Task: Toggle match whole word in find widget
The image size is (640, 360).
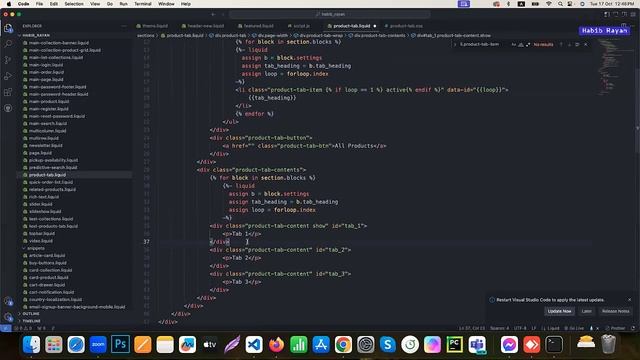Action: (x=521, y=44)
